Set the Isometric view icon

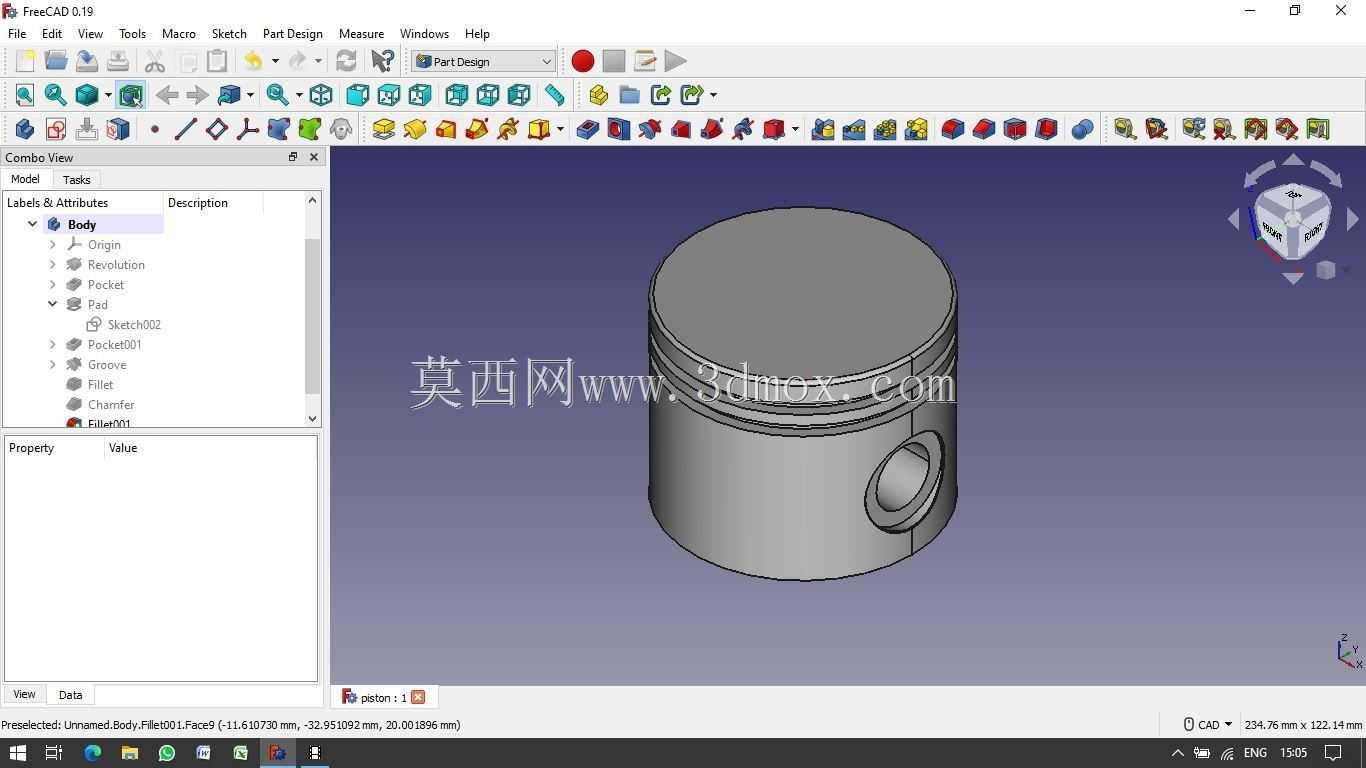[321, 95]
